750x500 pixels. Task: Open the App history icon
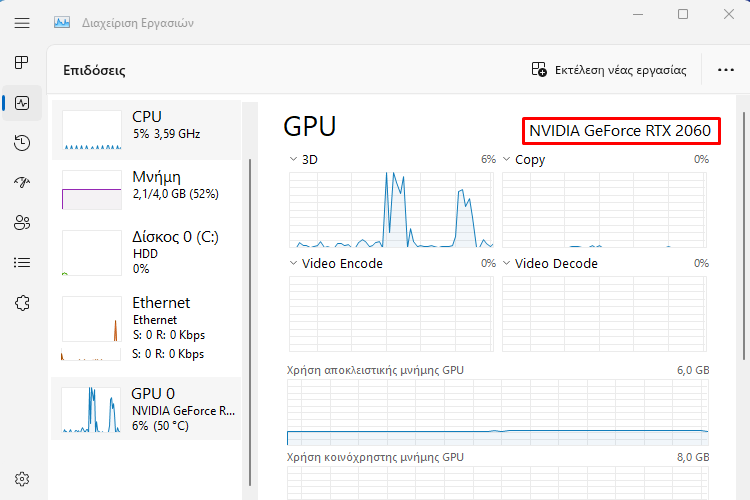click(22, 143)
